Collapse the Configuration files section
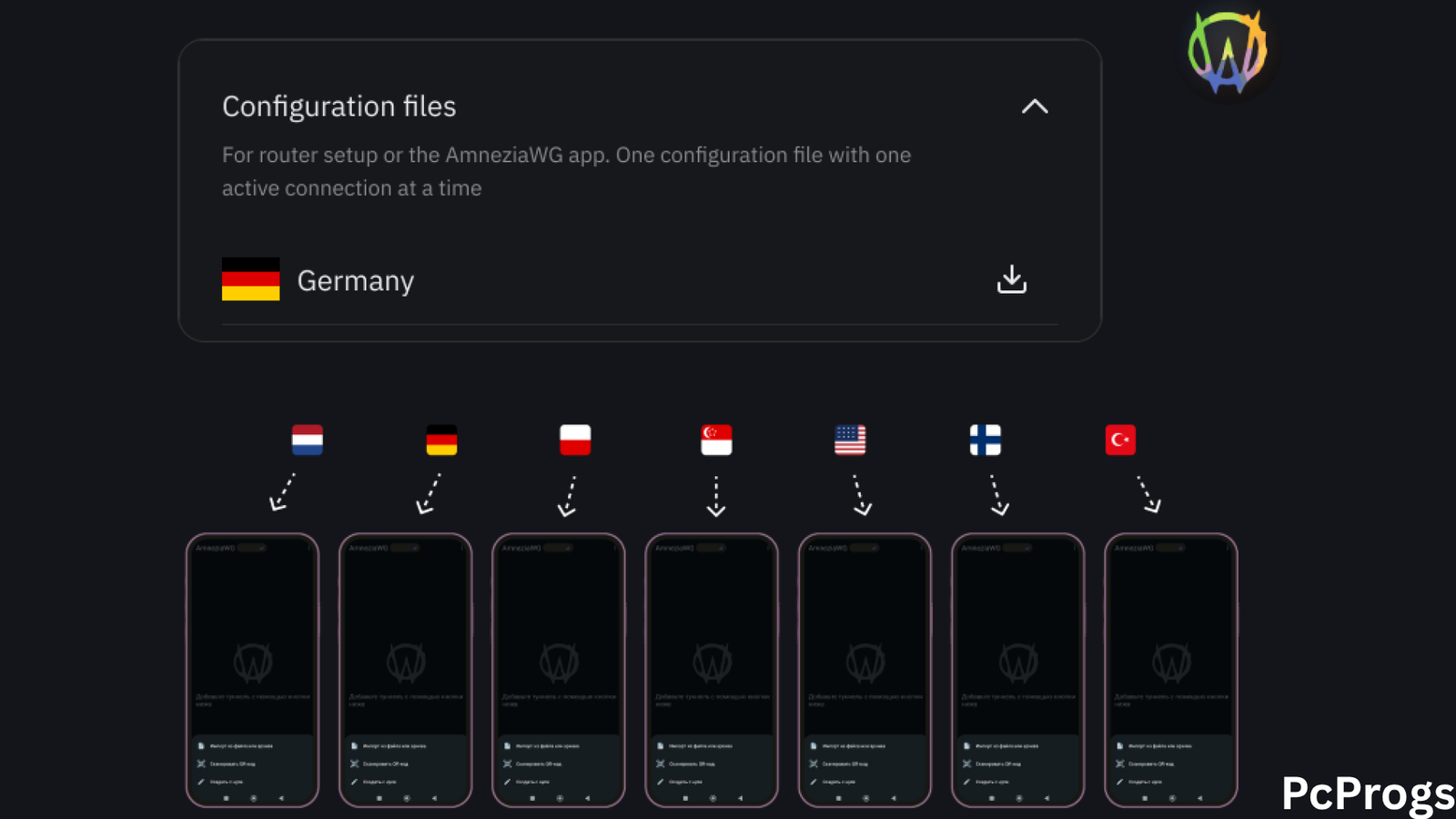This screenshot has height=819, width=1456. coord(1035,106)
